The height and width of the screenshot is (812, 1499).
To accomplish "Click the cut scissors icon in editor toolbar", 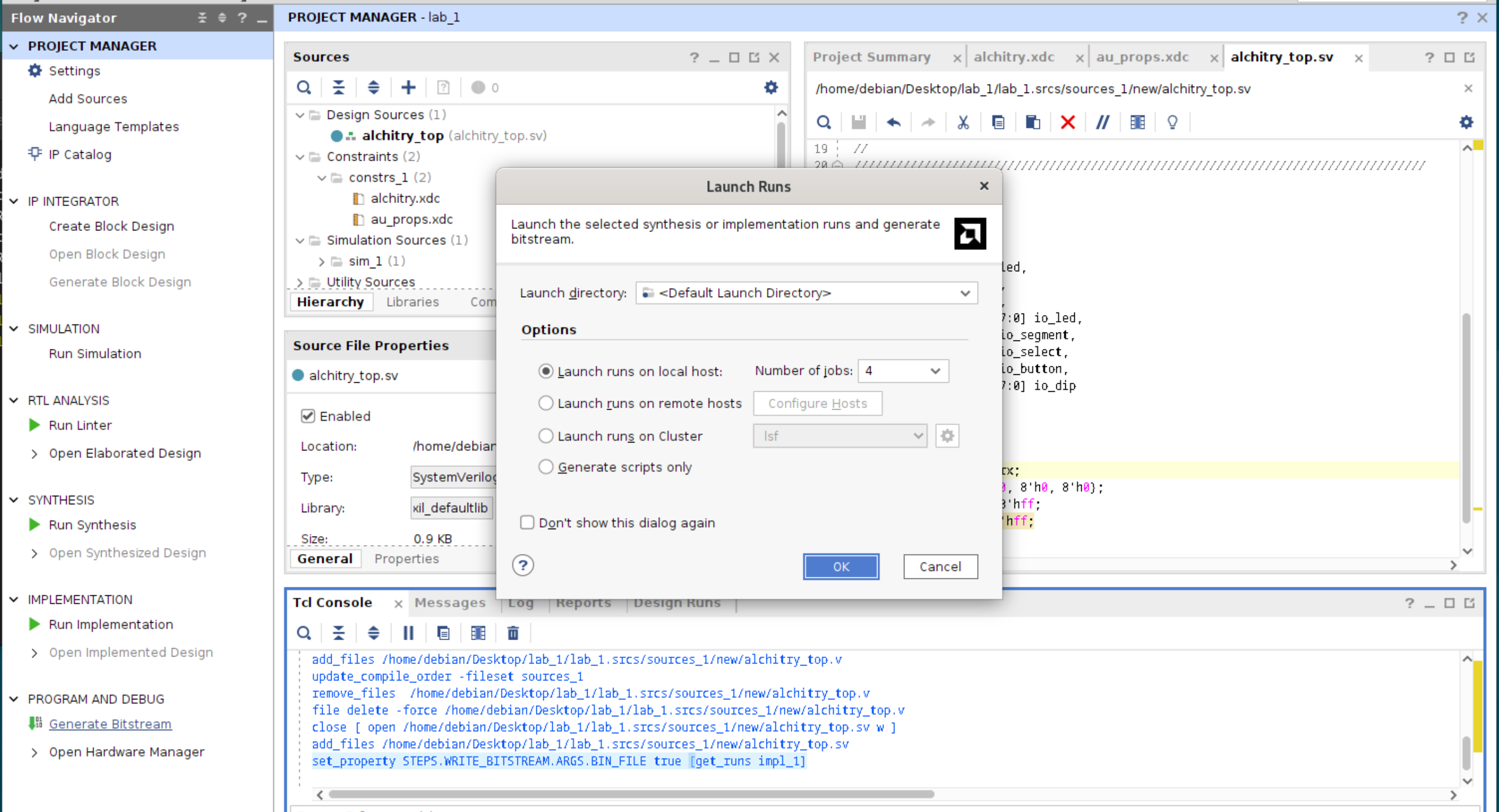I will coord(963,122).
